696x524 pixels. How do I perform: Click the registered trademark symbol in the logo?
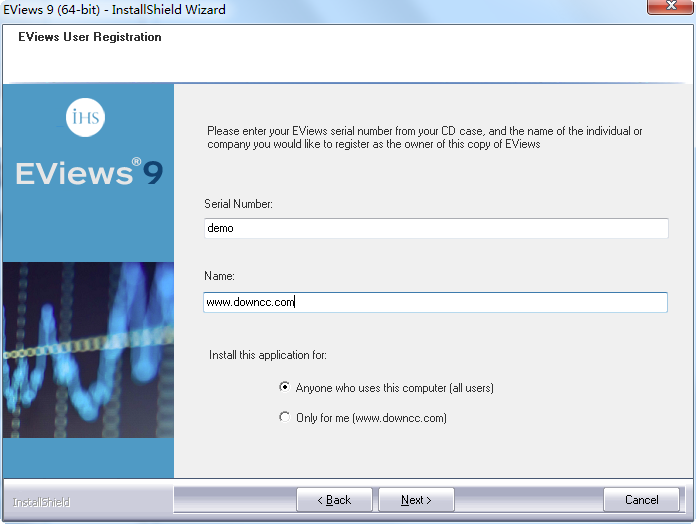click(x=134, y=160)
